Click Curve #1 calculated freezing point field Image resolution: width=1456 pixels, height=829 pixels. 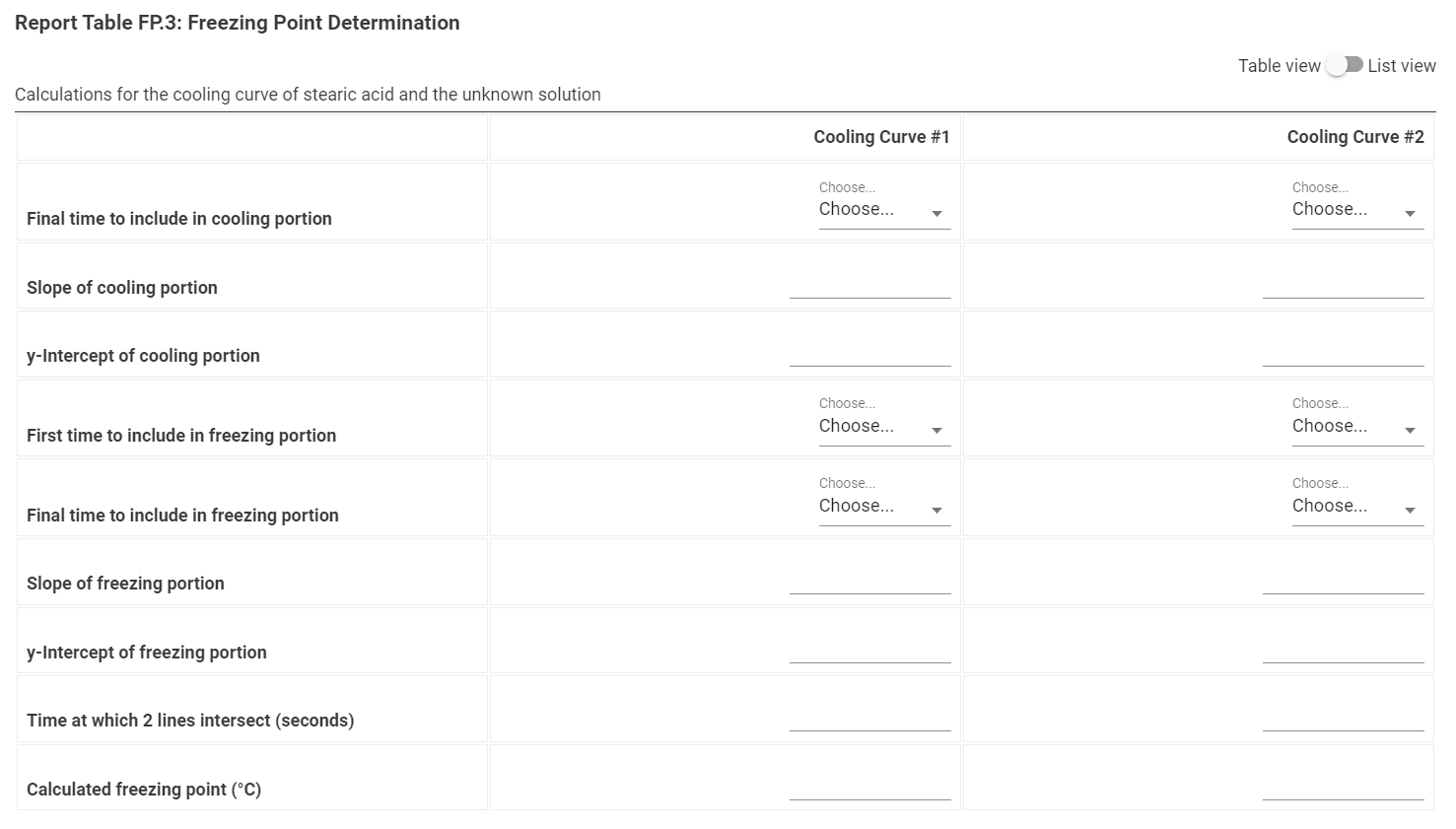click(x=869, y=788)
